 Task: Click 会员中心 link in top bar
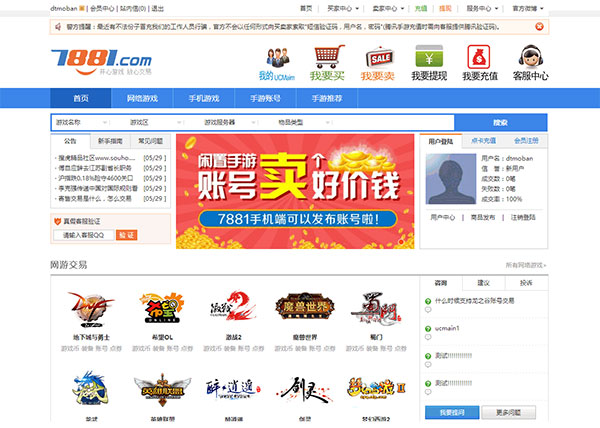pos(102,8)
